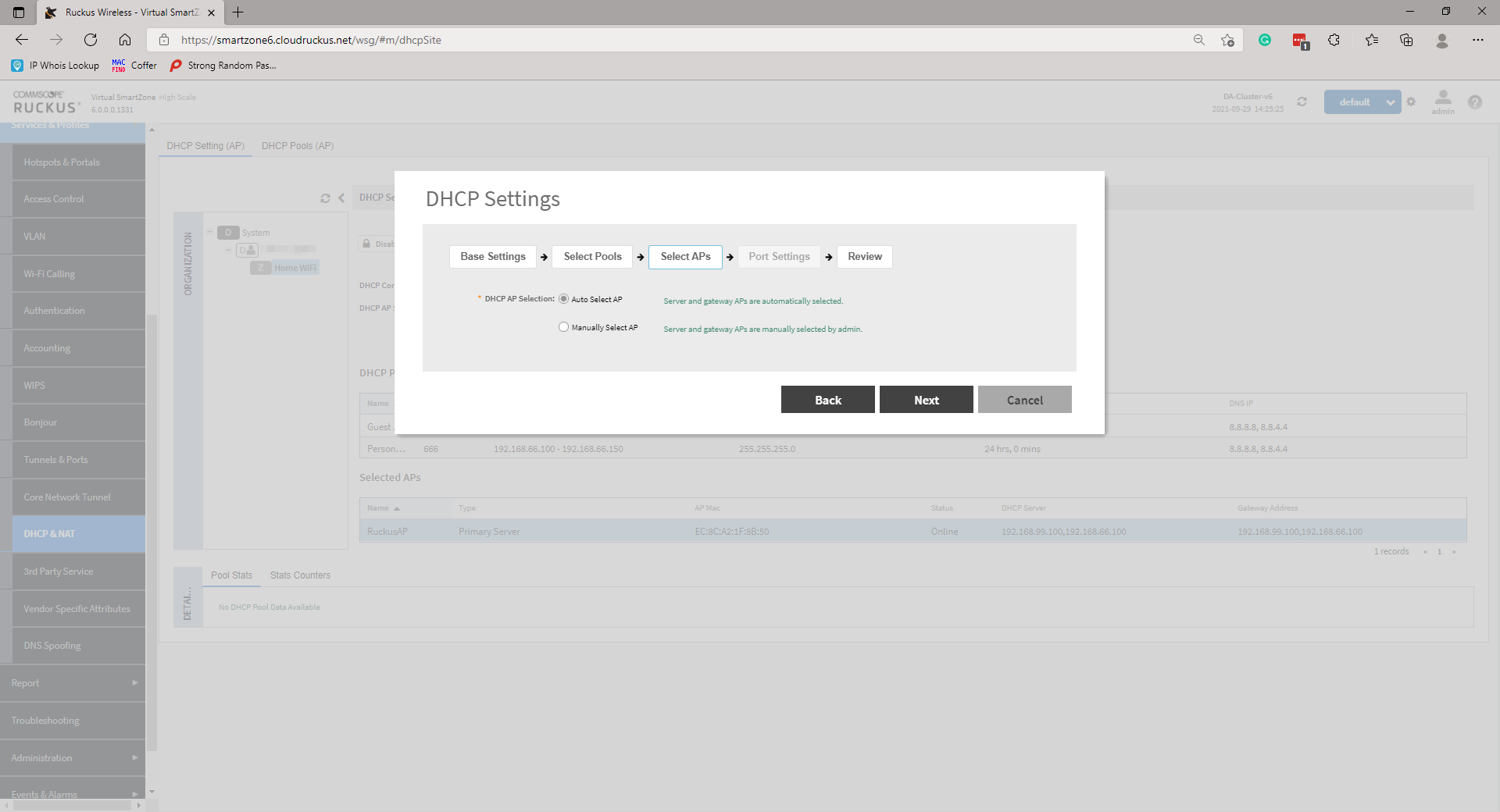This screenshot has width=1500, height=812.
Task: Go to Base Settings wizard step
Action: click(x=492, y=257)
